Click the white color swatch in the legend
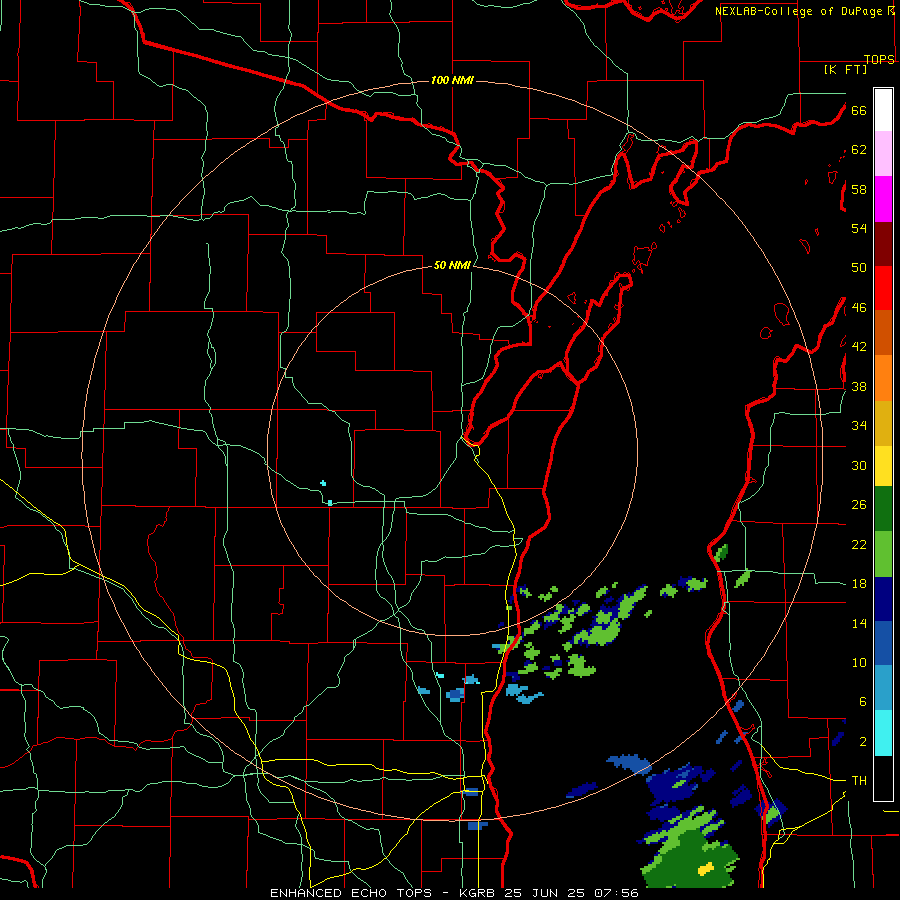The height and width of the screenshot is (900, 900). pyautogui.click(x=883, y=110)
